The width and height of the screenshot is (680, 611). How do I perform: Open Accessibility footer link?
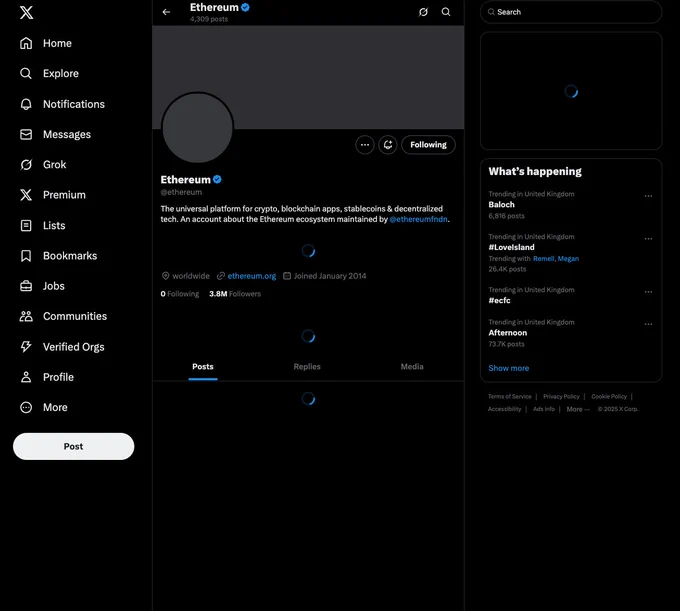[x=504, y=409]
